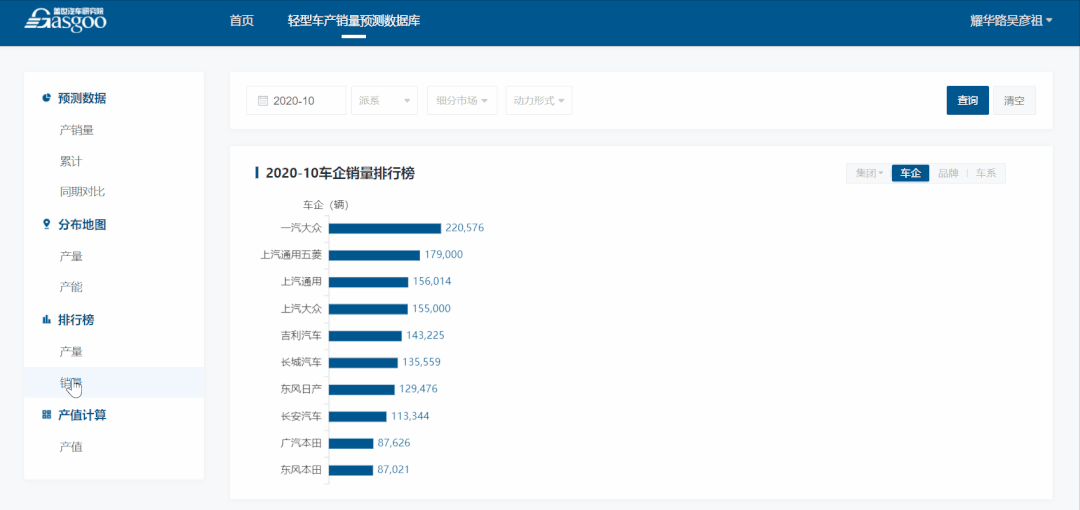1080x510 pixels.
Task: Click the value 87,021
Action: [393, 470]
